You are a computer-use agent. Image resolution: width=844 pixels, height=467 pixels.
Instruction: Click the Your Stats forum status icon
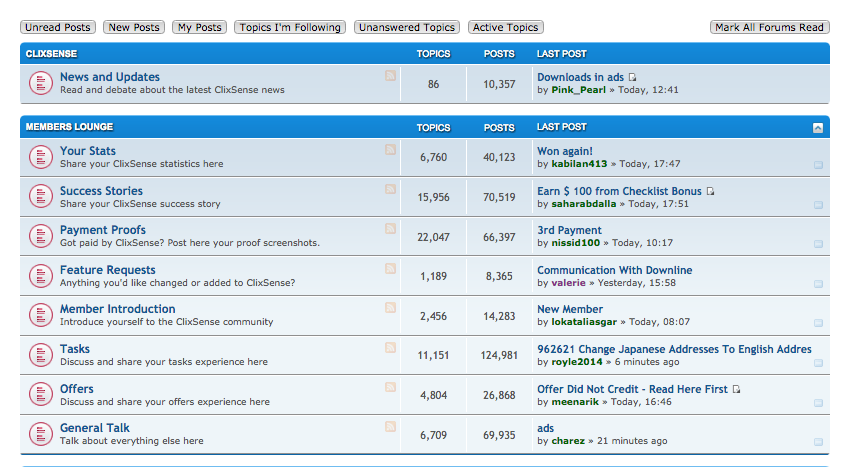(x=40, y=157)
